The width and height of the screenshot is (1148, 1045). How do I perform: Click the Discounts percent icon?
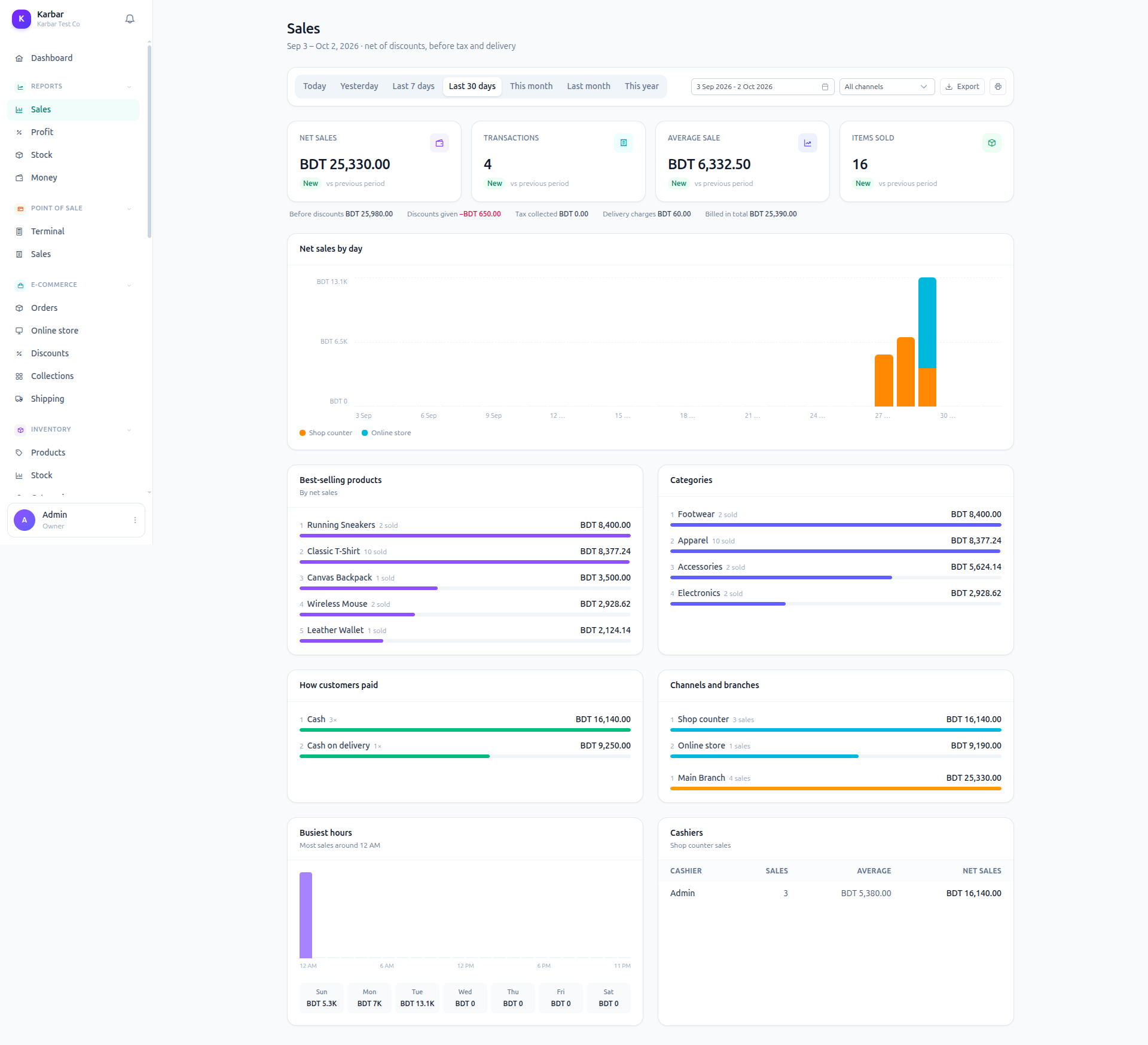pyautogui.click(x=19, y=353)
